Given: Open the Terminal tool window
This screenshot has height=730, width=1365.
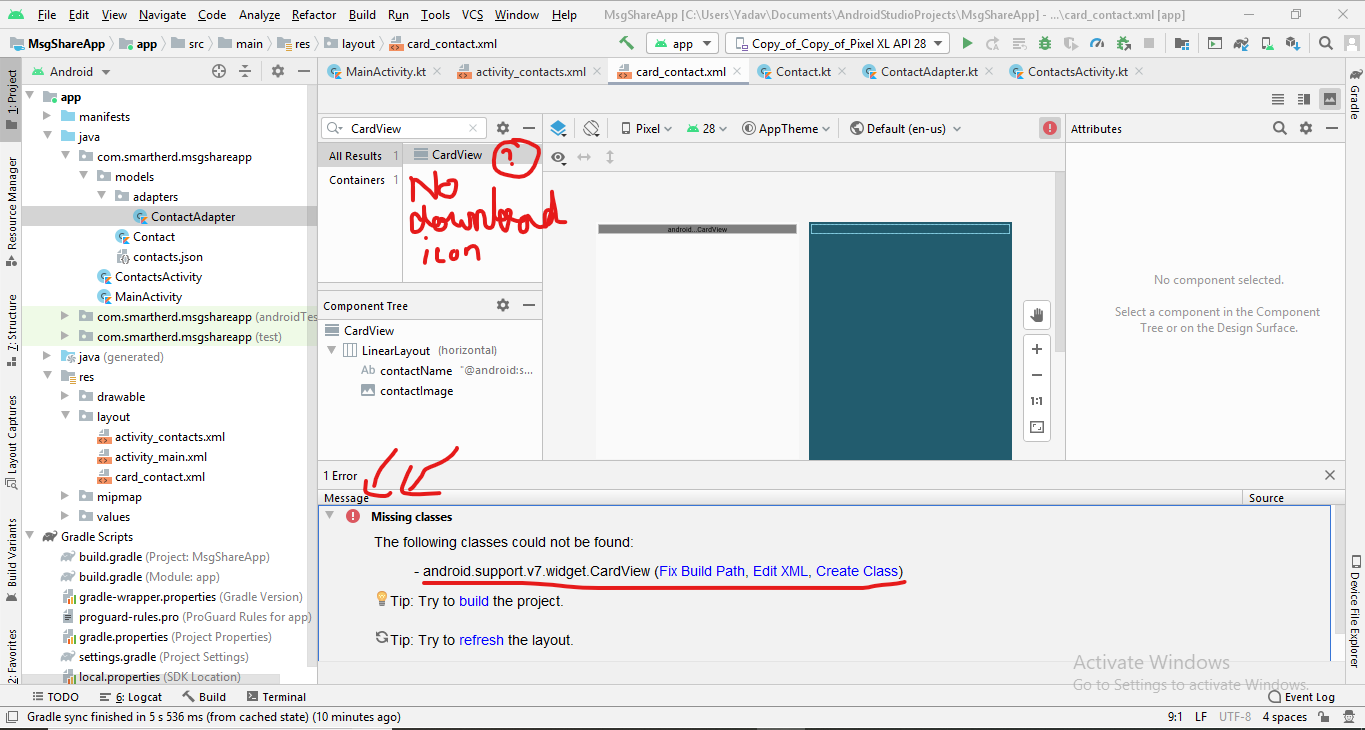Looking at the screenshot, I should click(276, 697).
